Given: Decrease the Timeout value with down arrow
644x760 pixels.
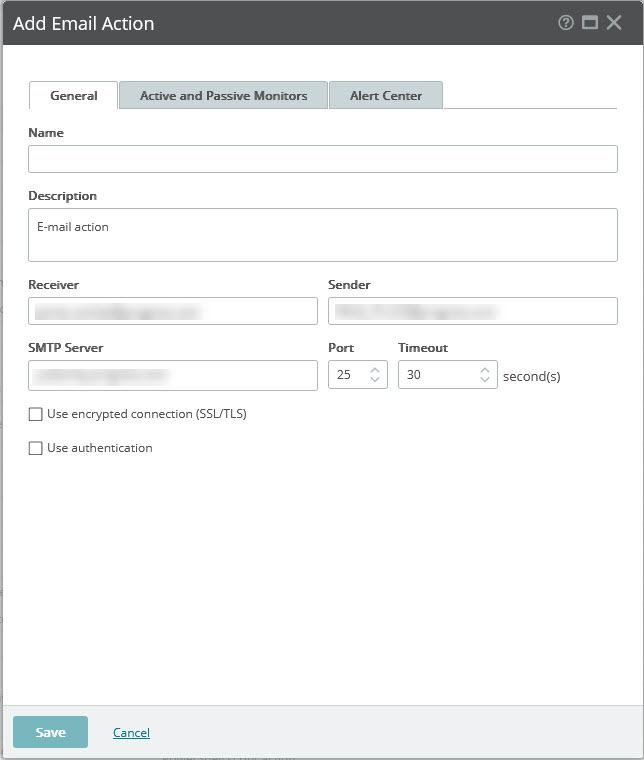Looking at the screenshot, I should (x=485, y=379).
